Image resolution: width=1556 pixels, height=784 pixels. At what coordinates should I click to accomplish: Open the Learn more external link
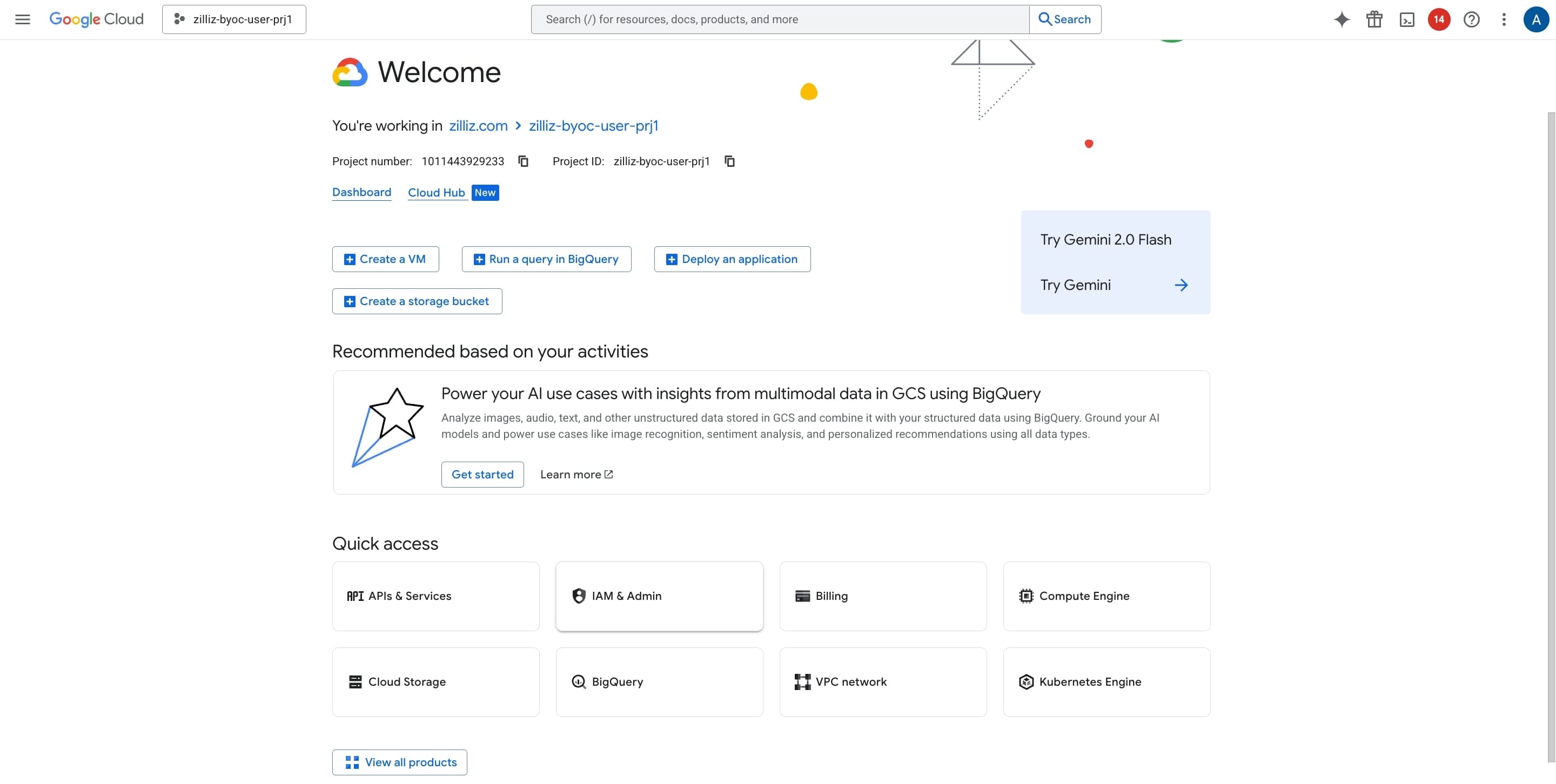576,475
